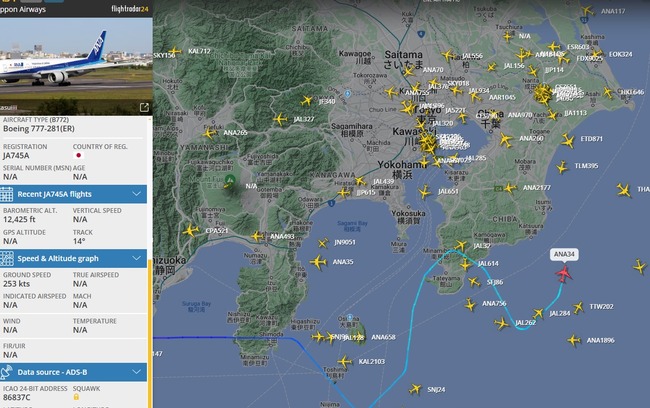Select the JAL439 aircraft icon
This screenshot has height=408, width=650.
[360, 181]
